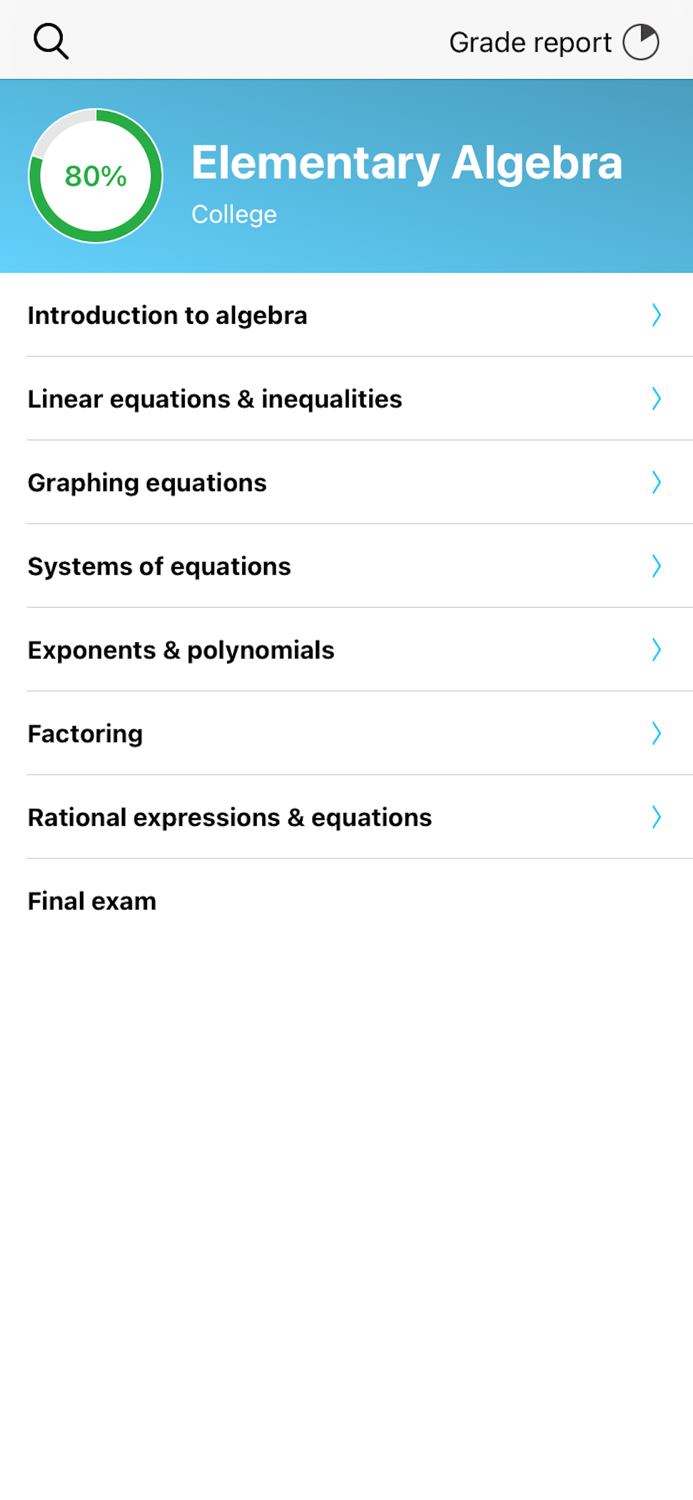This screenshot has width=693, height=1500.
Task: Open the Grade report
Action: click(x=530, y=42)
